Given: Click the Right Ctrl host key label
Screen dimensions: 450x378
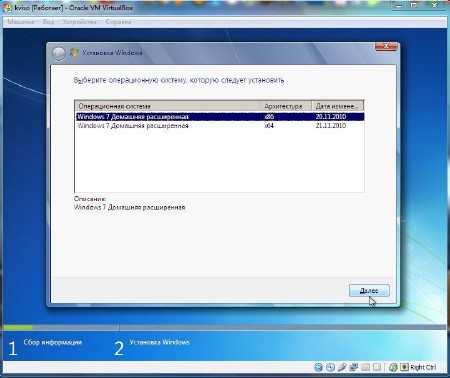Looking at the screenshot, I should click(x=423, y=367).
